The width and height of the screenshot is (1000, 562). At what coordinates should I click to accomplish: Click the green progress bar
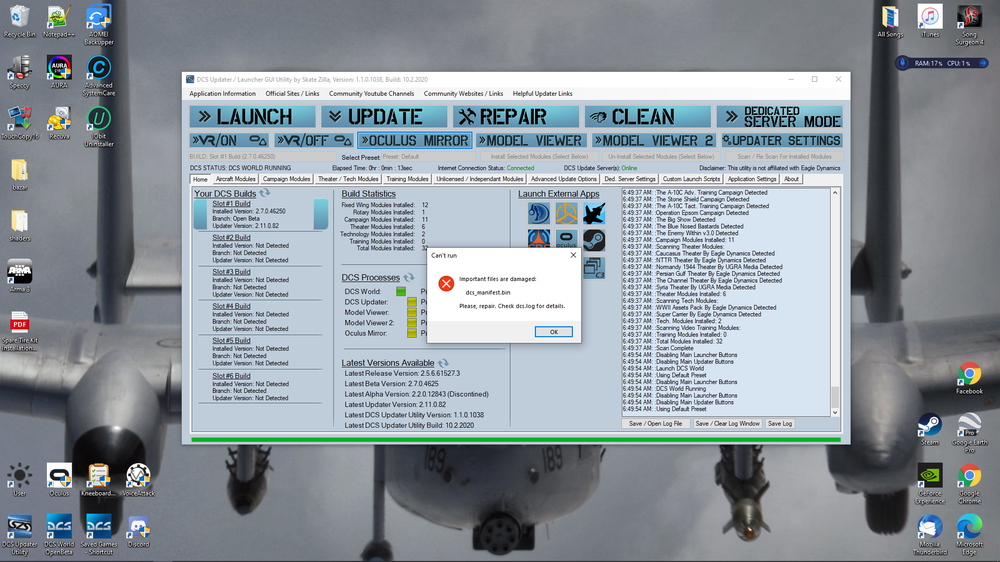click(516, 440)
